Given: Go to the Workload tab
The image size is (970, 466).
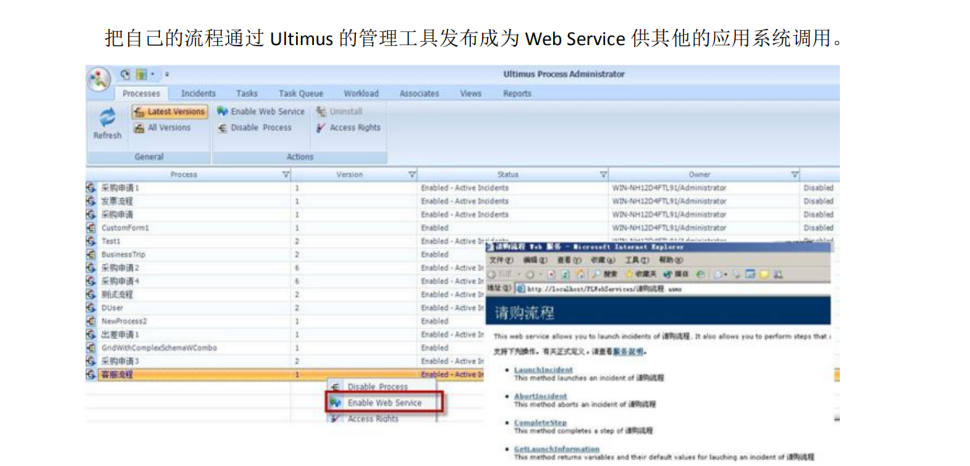Looking at the screenshot, I should [x=361, y=93].
